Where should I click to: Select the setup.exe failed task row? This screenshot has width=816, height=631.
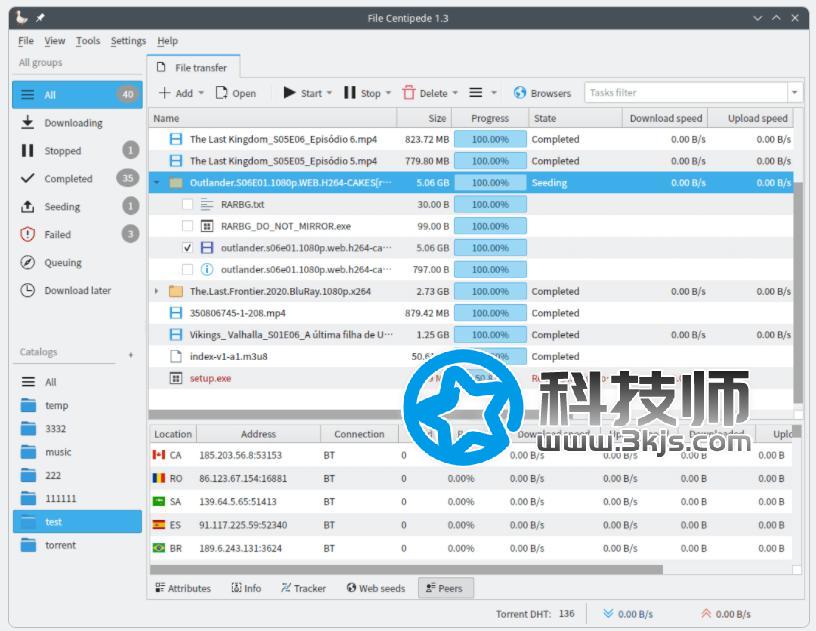(x=470, y=378)
